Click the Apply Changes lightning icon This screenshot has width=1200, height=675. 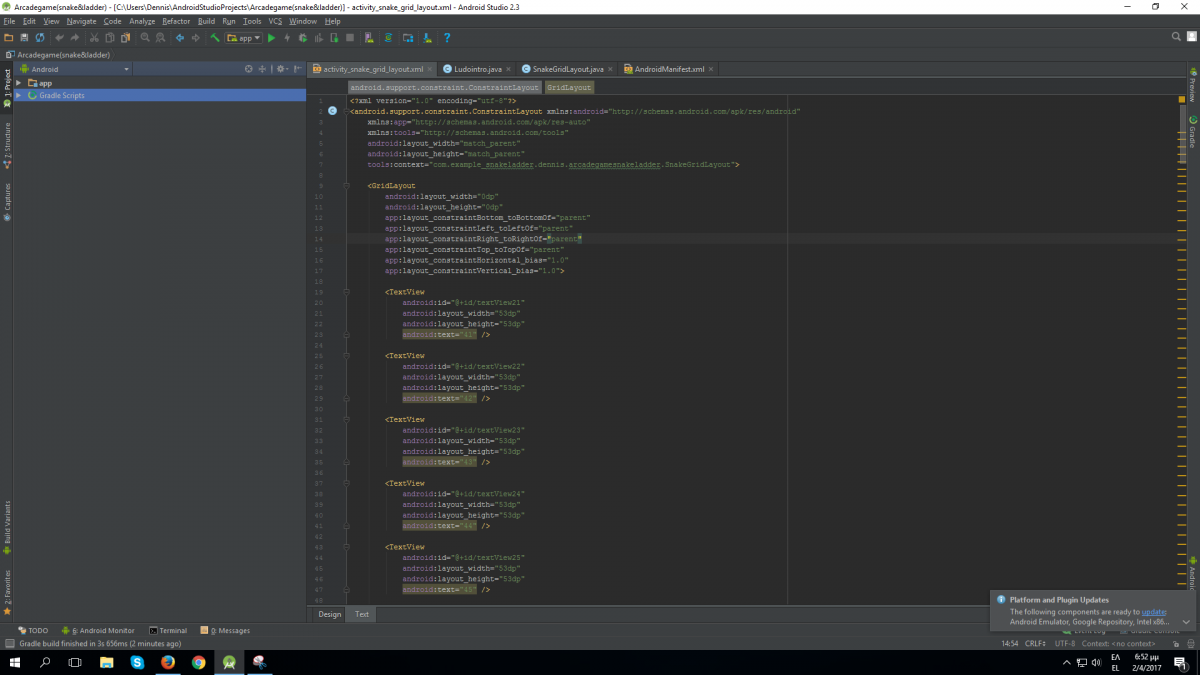(287, 38)
